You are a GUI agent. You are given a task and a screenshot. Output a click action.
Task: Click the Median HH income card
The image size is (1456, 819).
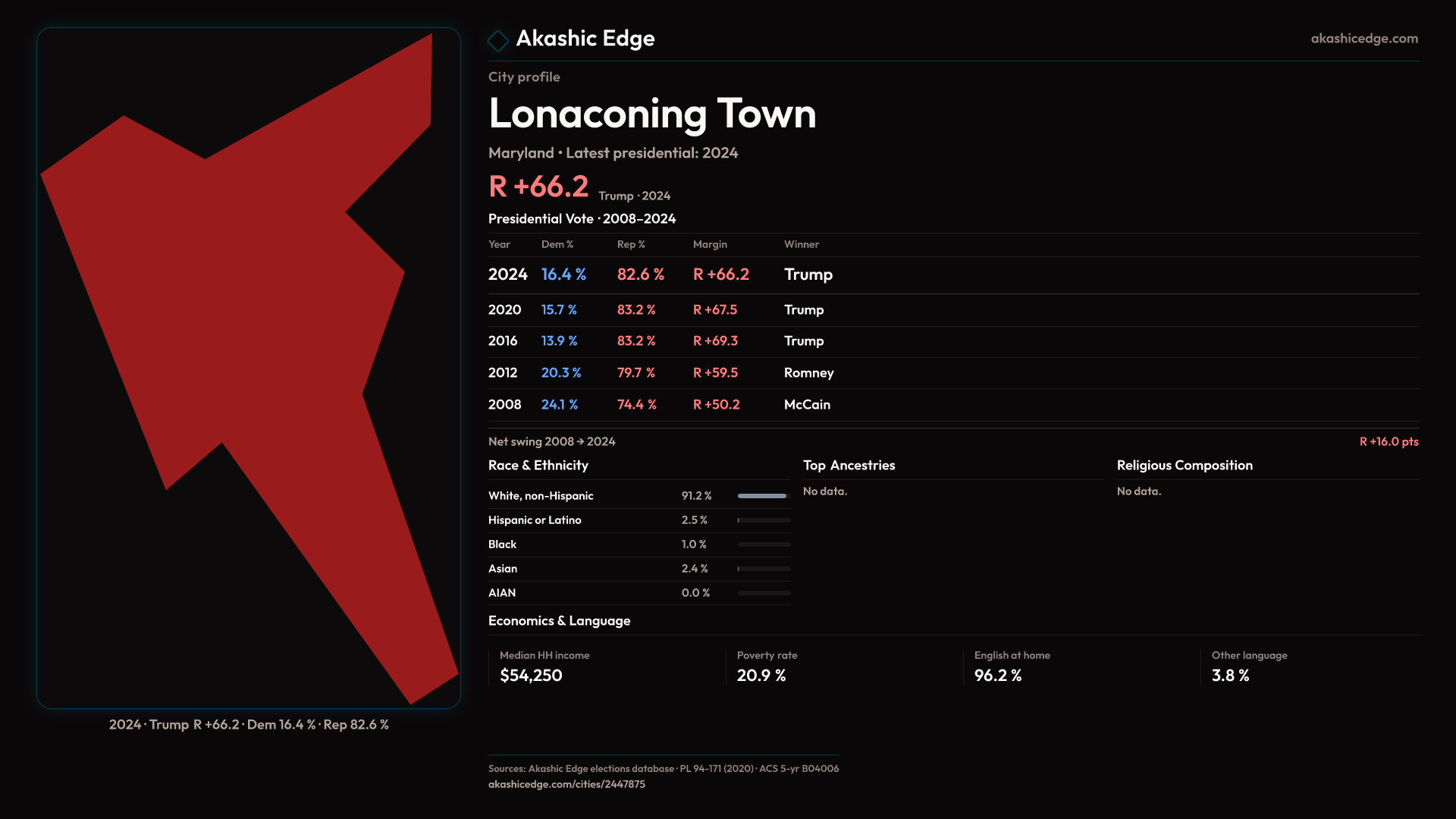(x=544, y=667)
